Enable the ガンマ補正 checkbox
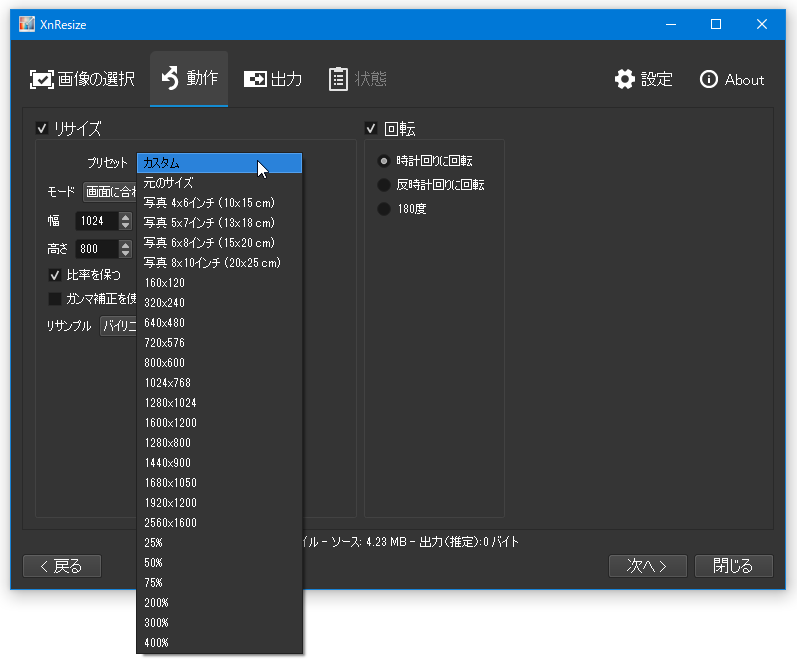The height and width of the screenshot is (664, 797). (55, 299)
